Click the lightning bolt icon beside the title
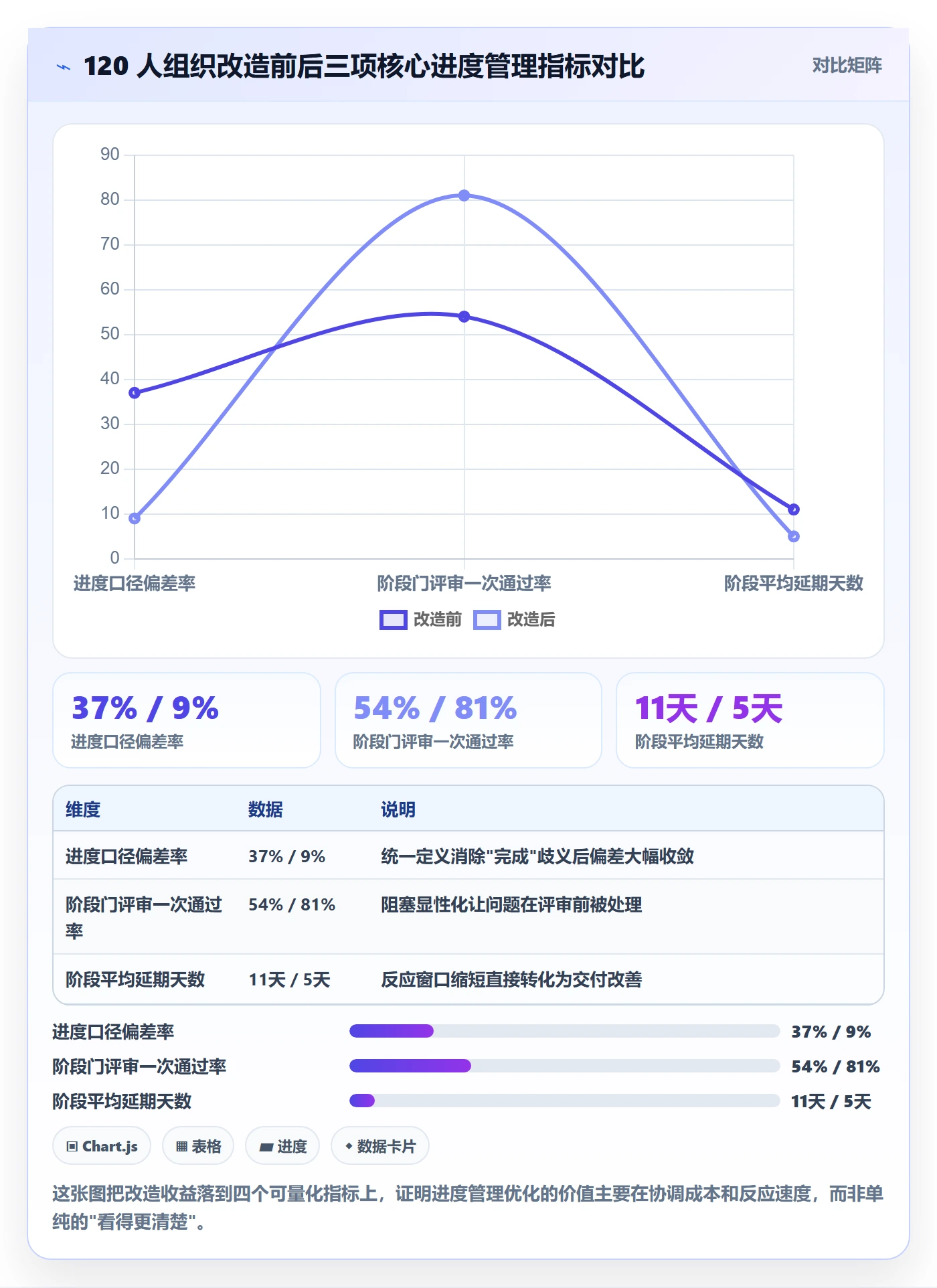The height and width of the screenshot is (1288, 937). [64, 67]
